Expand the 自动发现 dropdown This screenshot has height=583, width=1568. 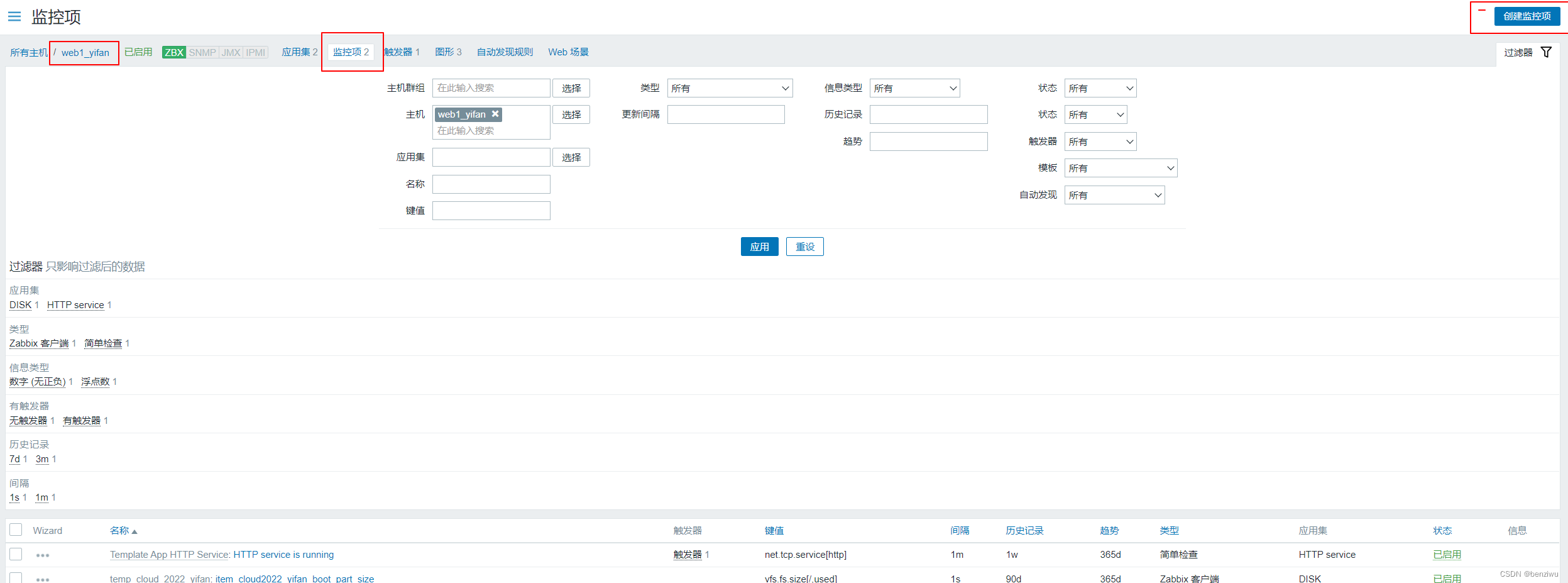[x=1114, y=195]
